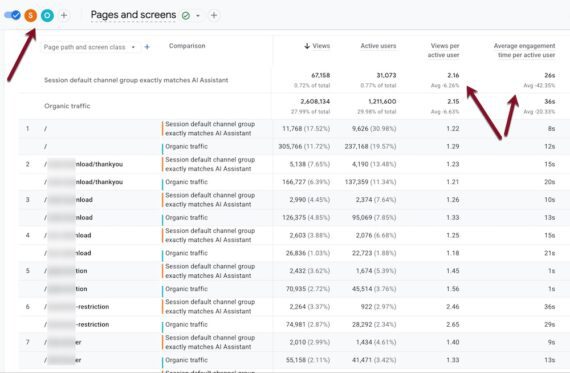Click the 26,836 (1.03%) views cell
This screenshot has height=373, width=570.
point(308,253)
